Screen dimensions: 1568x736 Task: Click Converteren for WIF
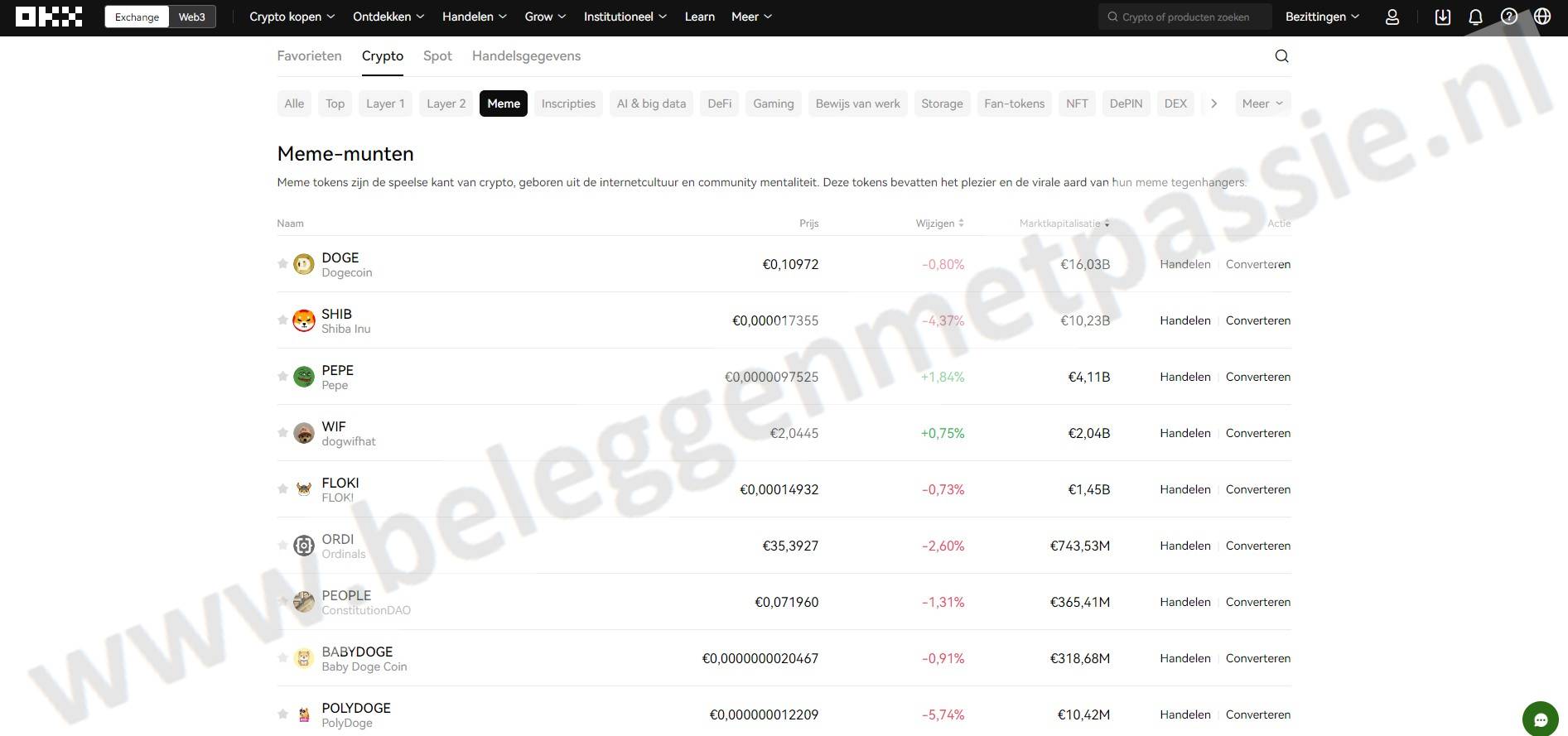pos(1257,433)
